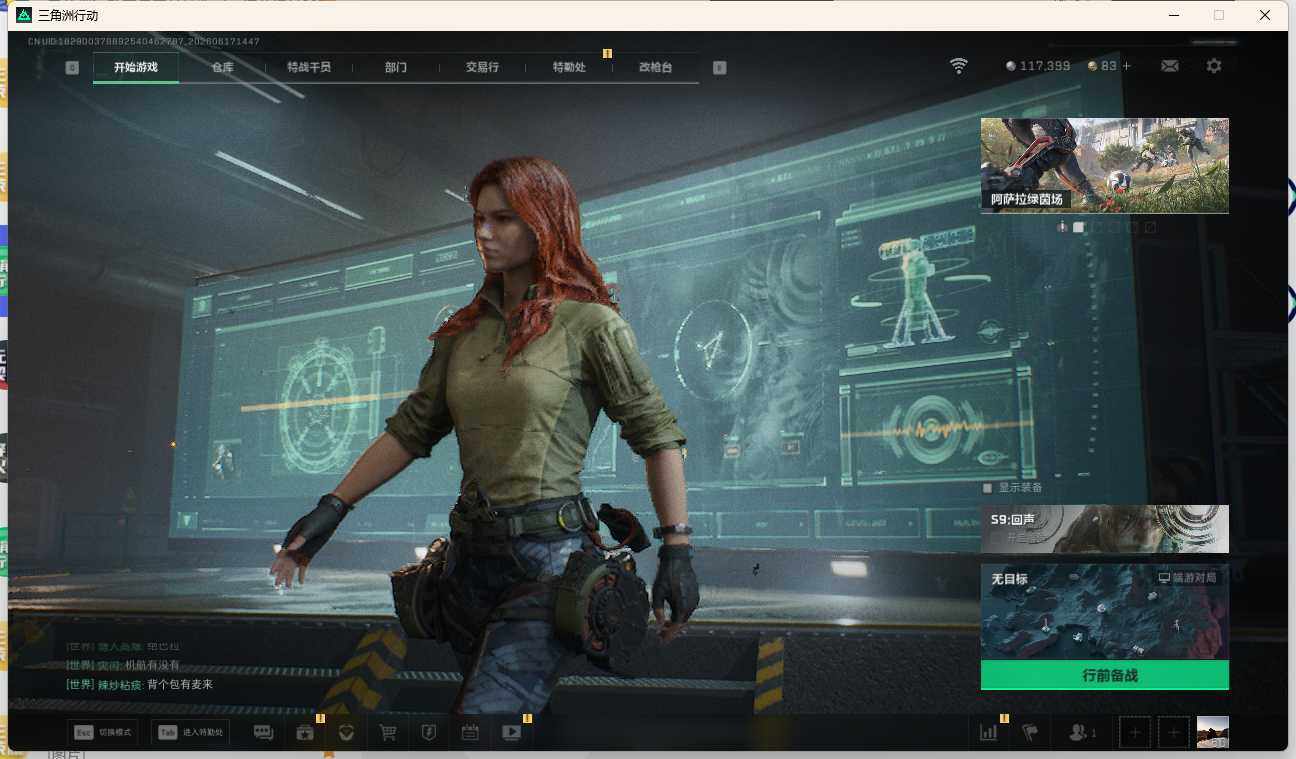Click the green 行前备战 button

(x=1105, y=675)
